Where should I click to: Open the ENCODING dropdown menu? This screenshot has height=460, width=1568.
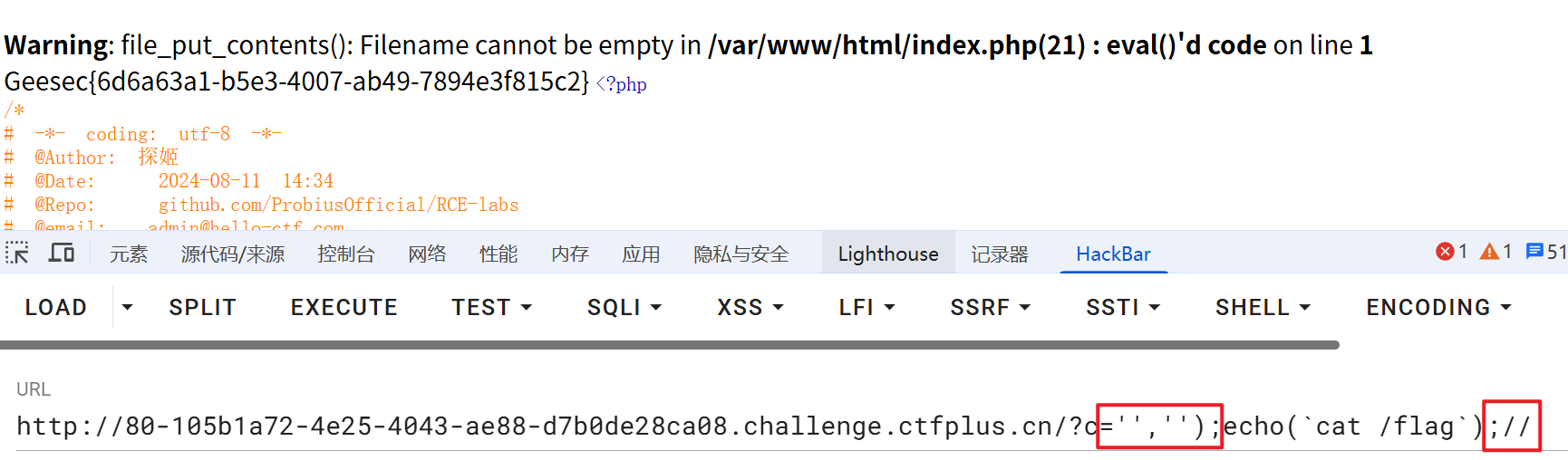[x=1439, y=307]
